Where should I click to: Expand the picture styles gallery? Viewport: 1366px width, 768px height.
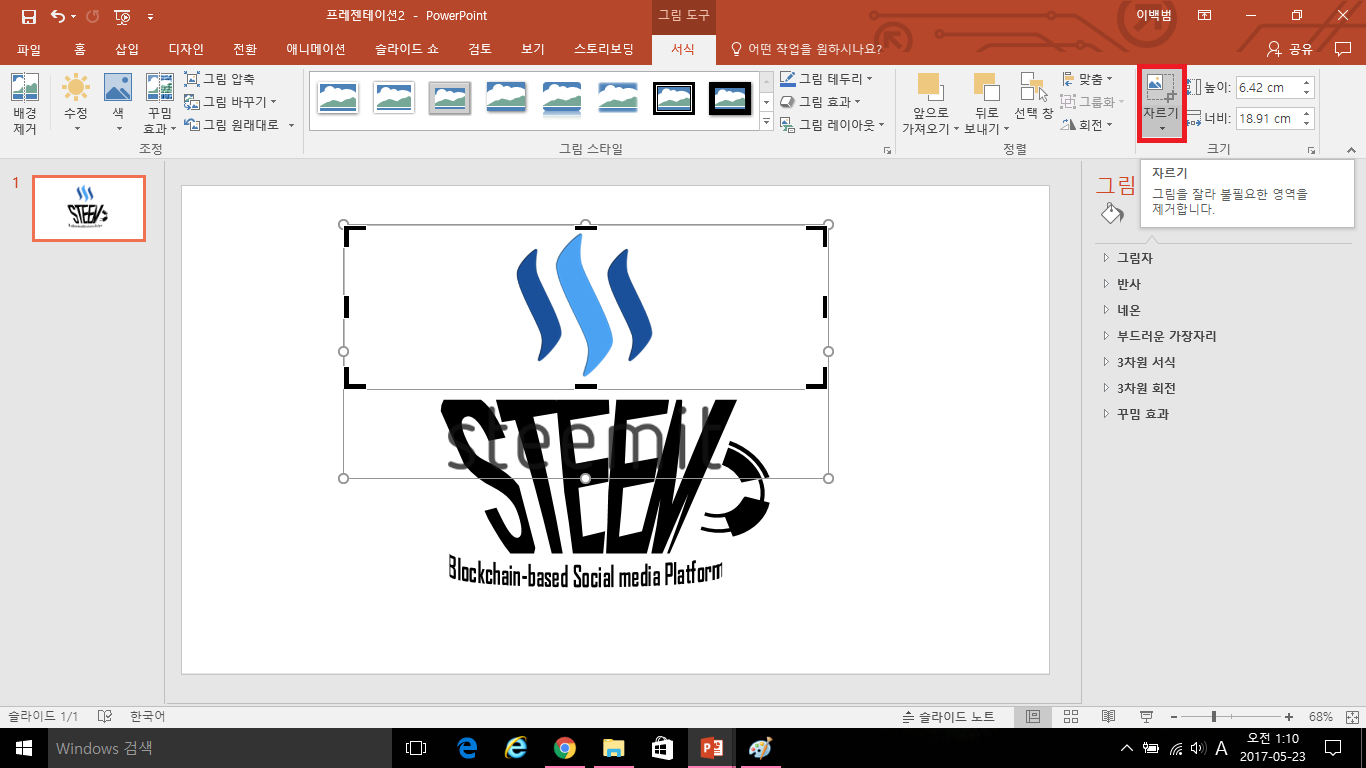click(767, 122)
